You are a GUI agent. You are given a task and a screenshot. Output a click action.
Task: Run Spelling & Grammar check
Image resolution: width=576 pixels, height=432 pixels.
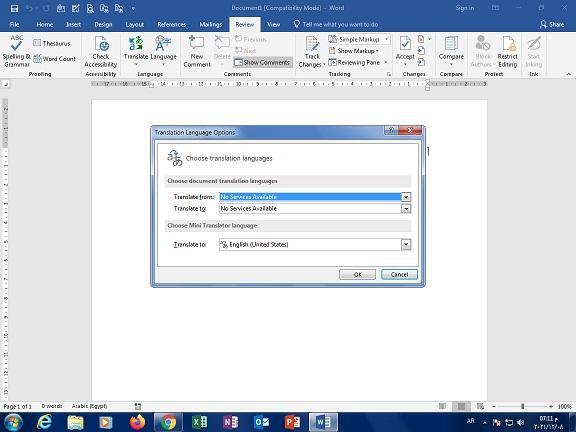pyautogui.click(x=17, y=51)
